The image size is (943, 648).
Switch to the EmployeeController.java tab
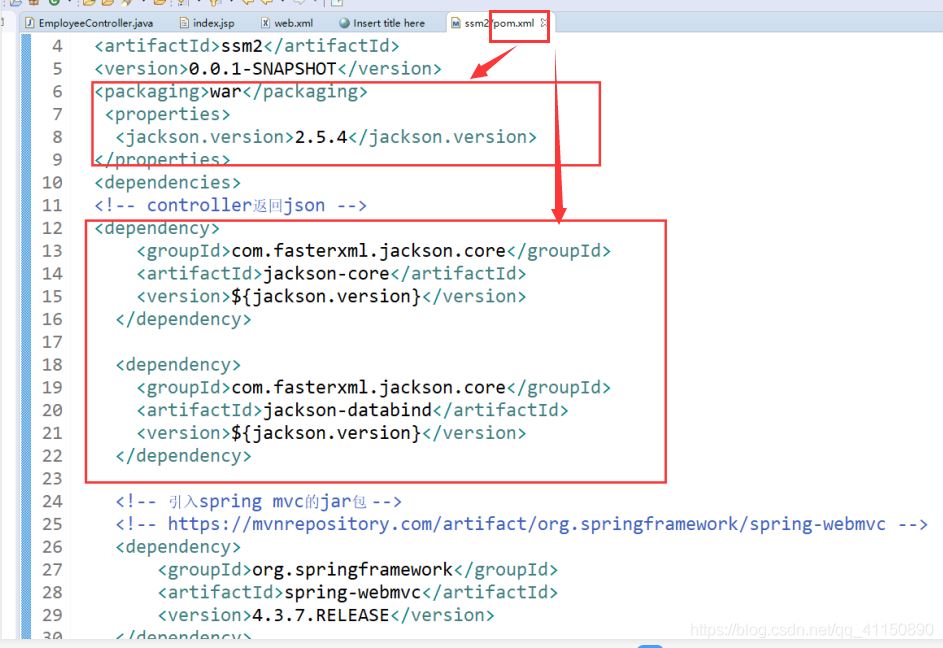88,23
